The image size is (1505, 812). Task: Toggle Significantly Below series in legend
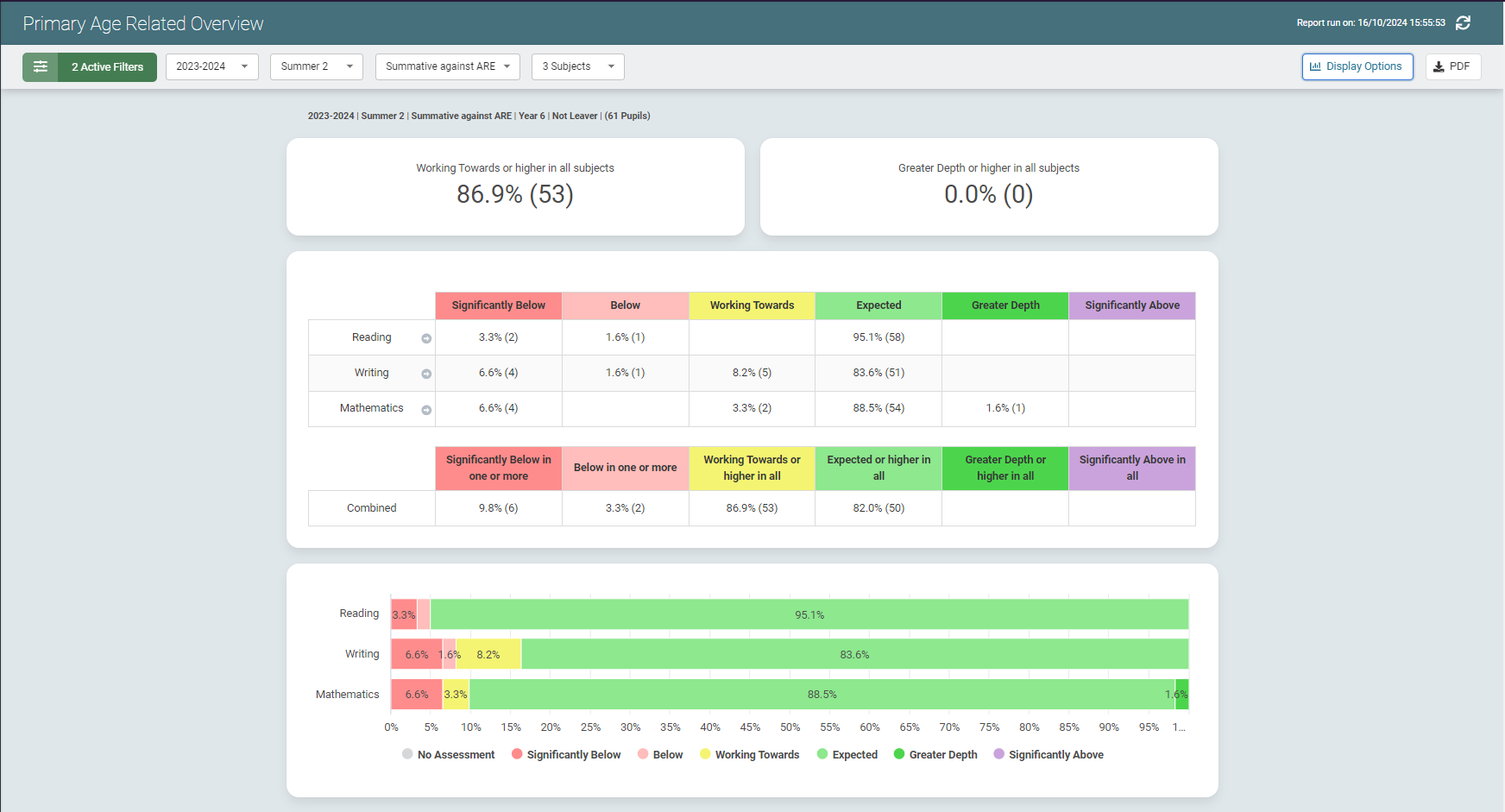(x=566, y=754)
